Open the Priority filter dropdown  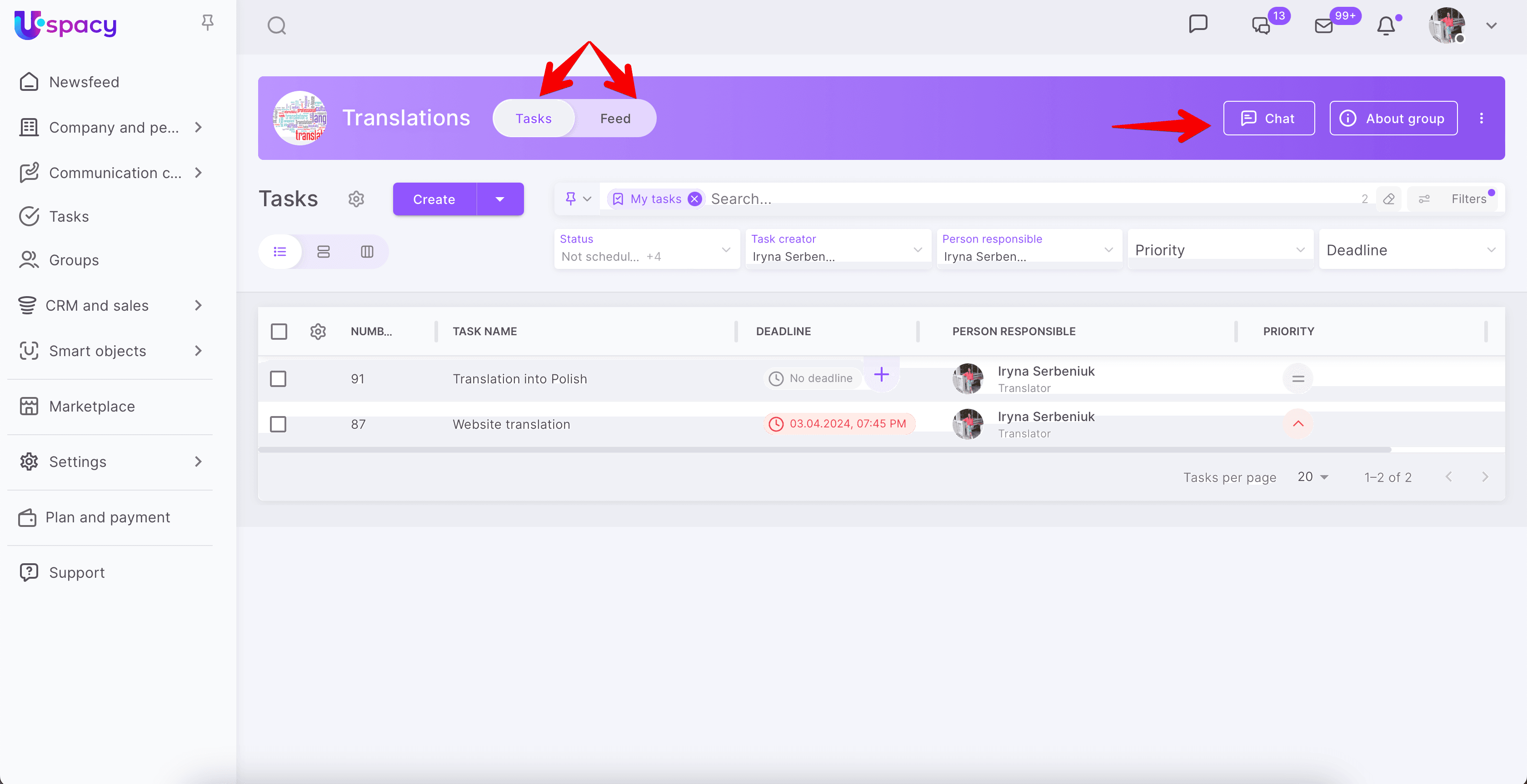click(1219, 249)
